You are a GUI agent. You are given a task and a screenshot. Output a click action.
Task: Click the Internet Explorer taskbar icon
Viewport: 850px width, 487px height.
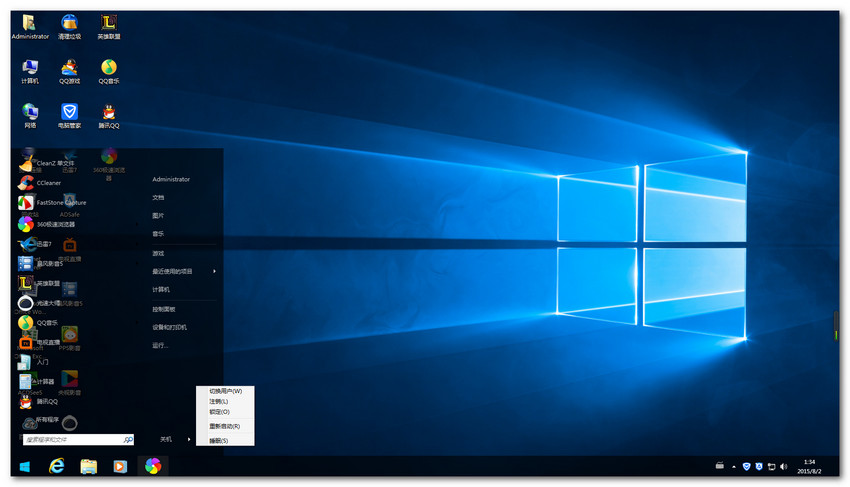(x=57, y=466)
